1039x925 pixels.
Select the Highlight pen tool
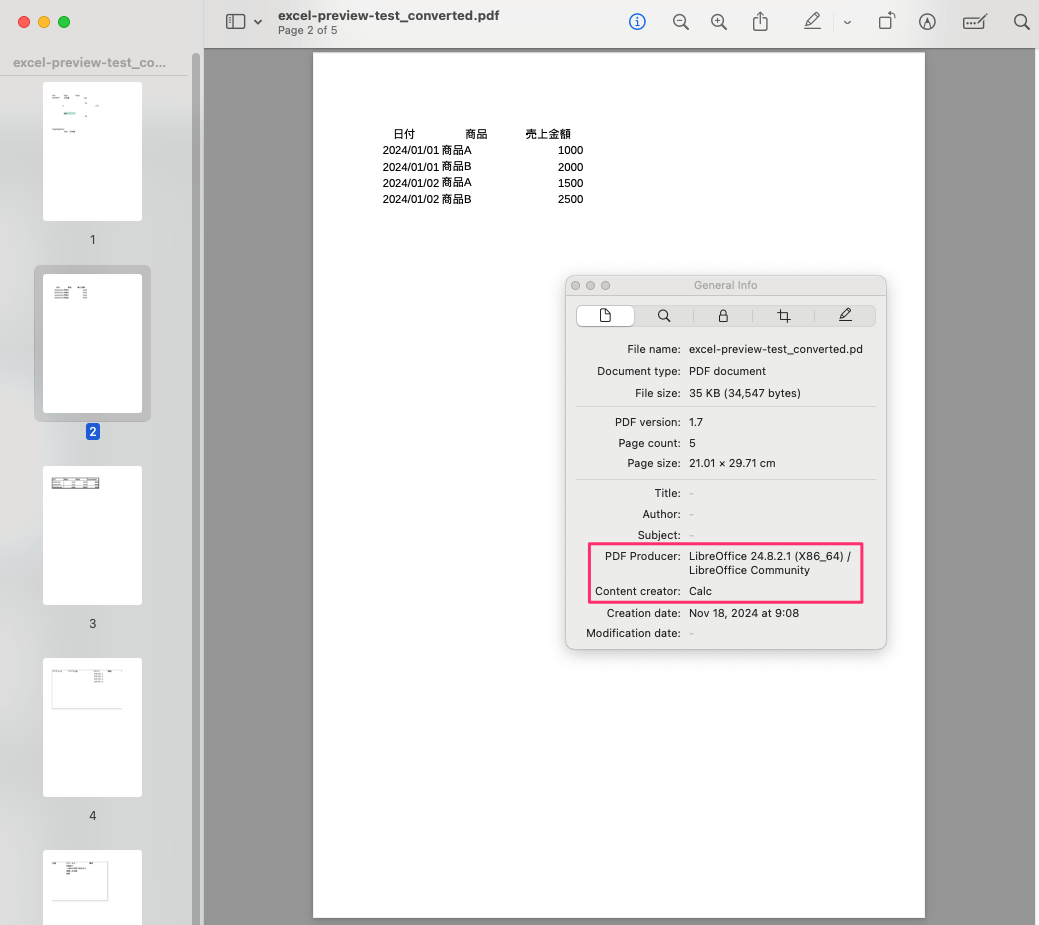[812, 21]
